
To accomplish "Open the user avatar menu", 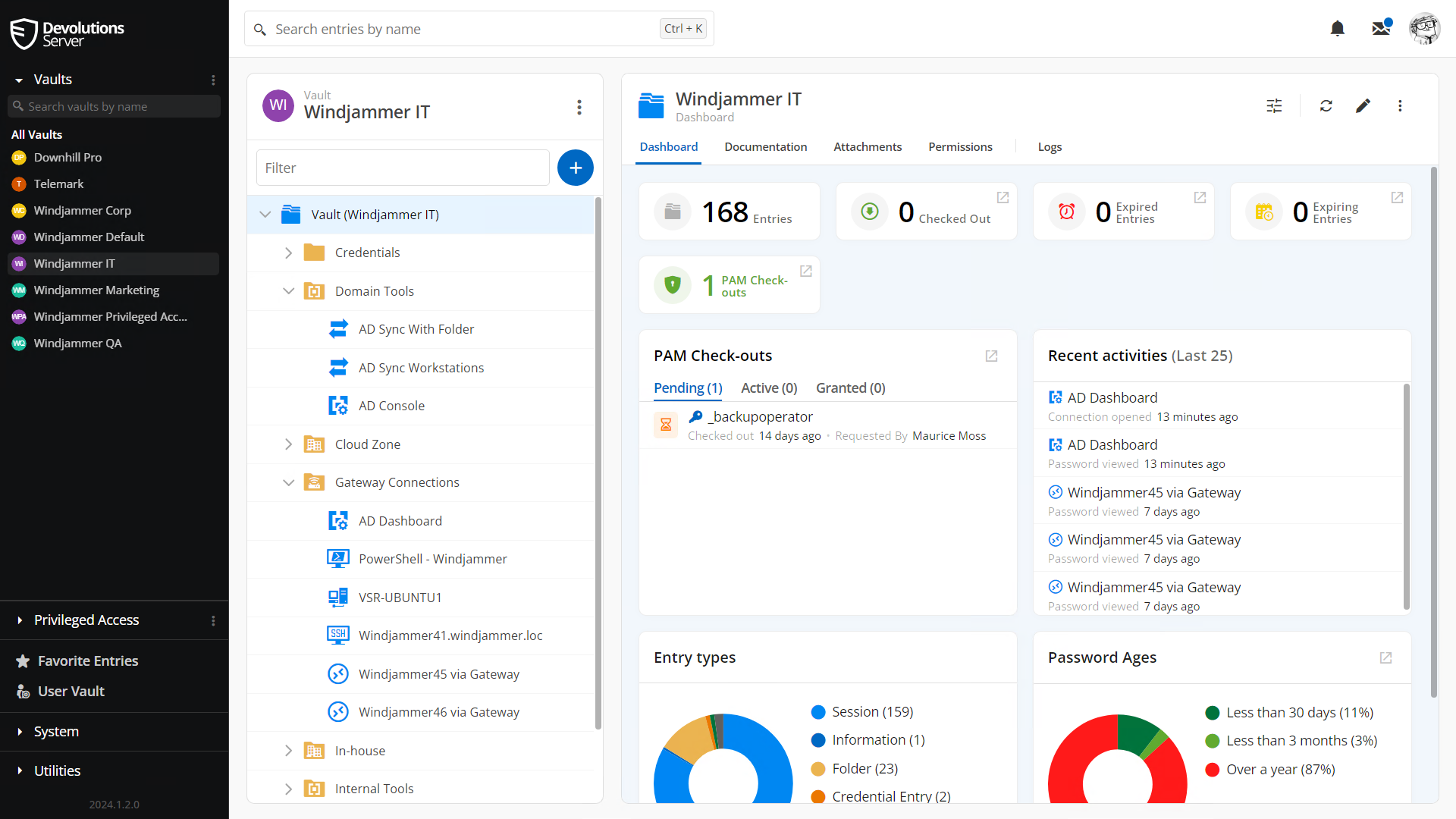I will tap(1425, 29).
